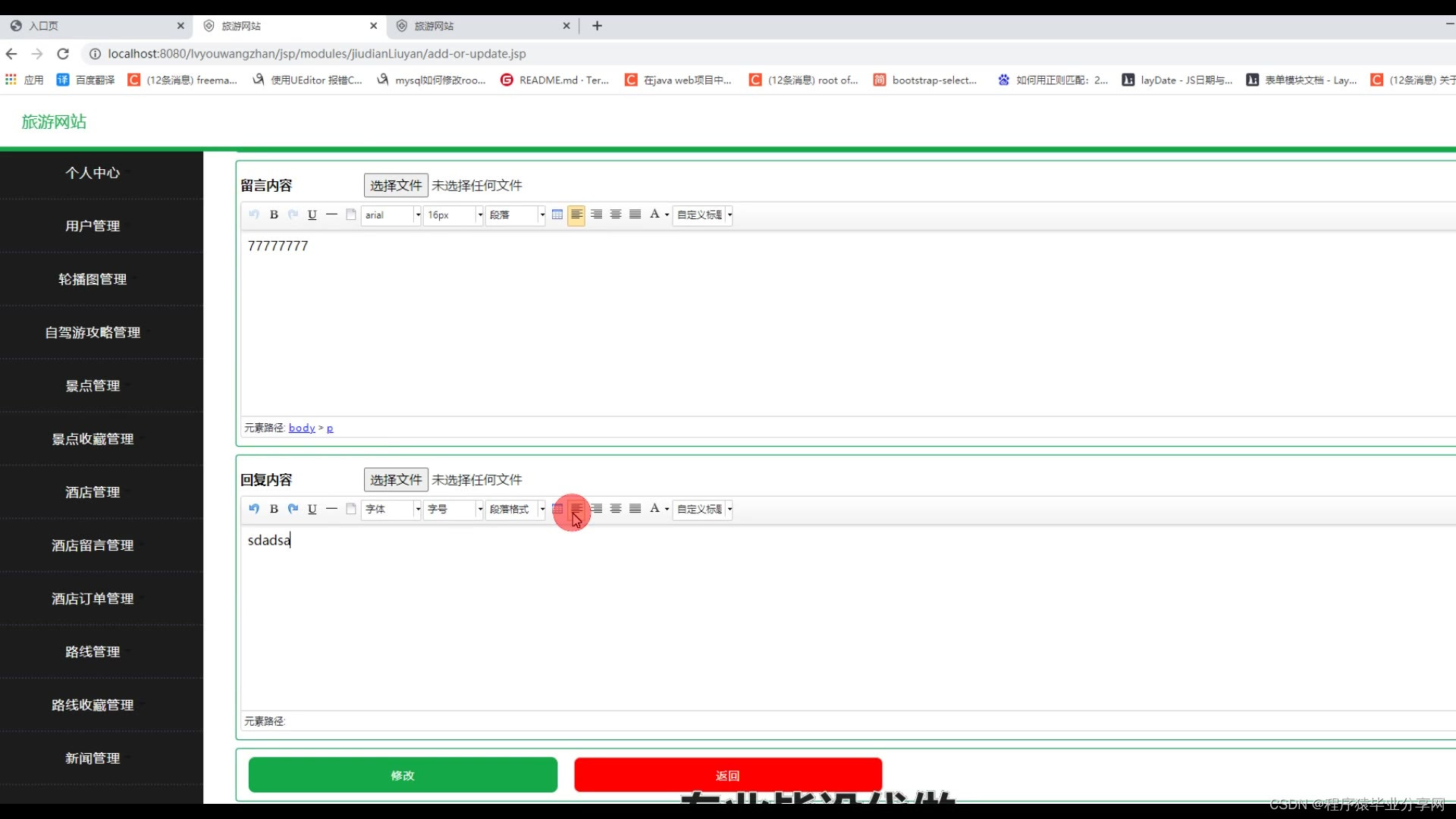The image size is (1456, 819).
Task: Click redo icon in 回复内容 editor
Action: [x=293, y=509]
